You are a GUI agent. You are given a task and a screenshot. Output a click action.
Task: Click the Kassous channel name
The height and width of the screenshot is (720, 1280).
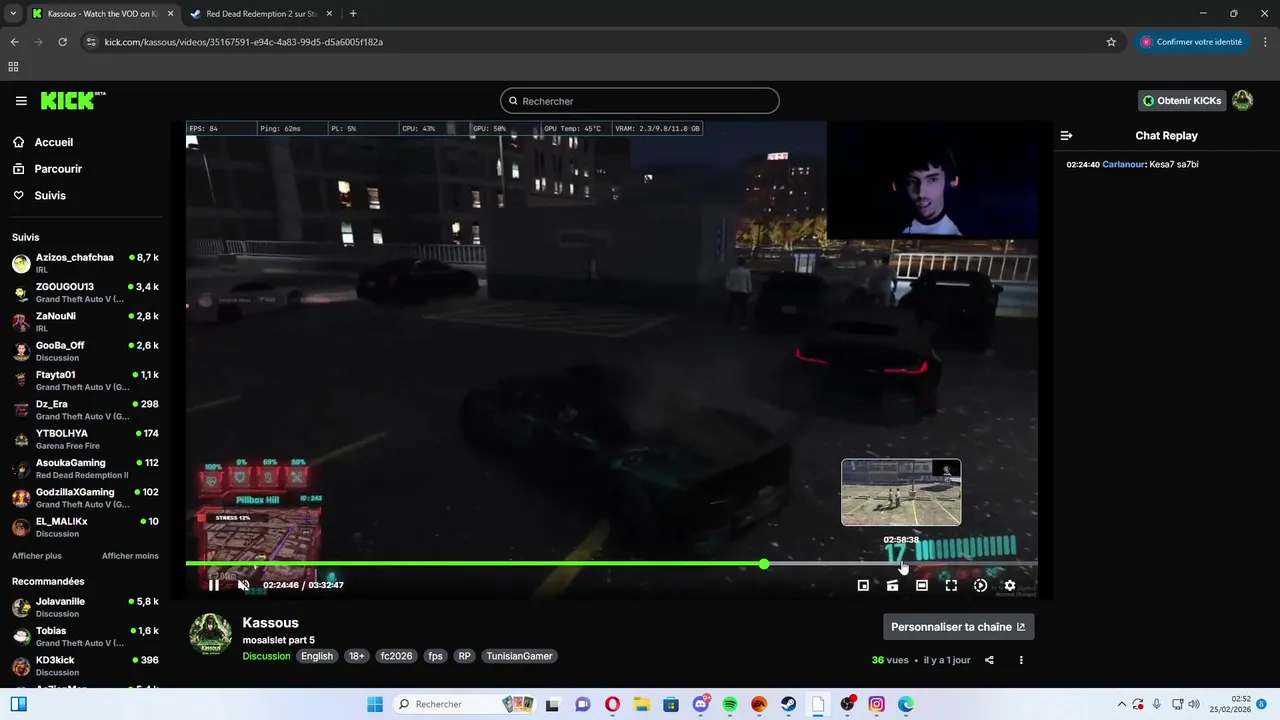[x=270, y=623]
